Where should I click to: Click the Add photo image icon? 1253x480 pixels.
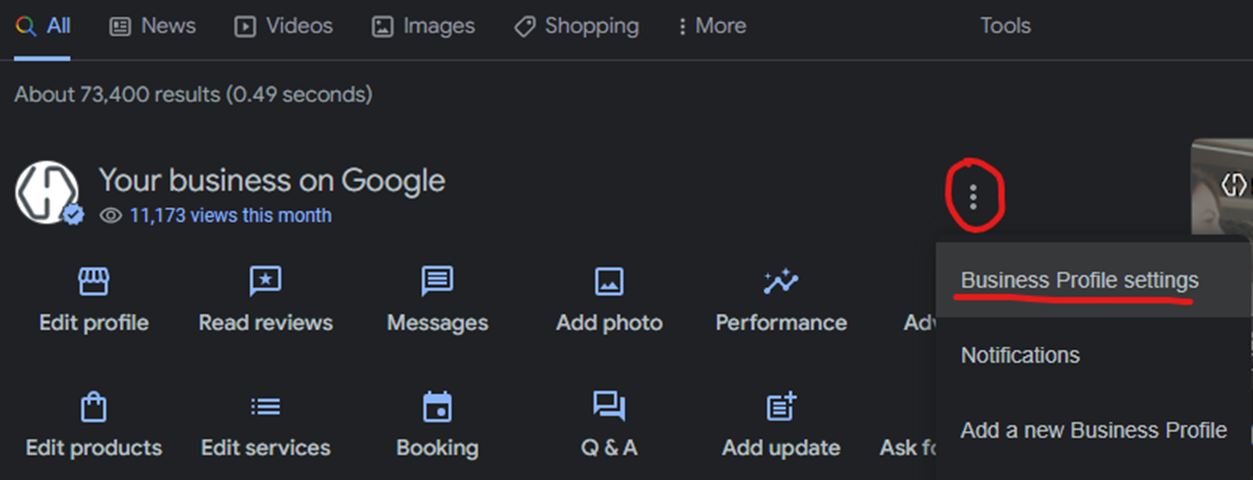click(609, 282)
